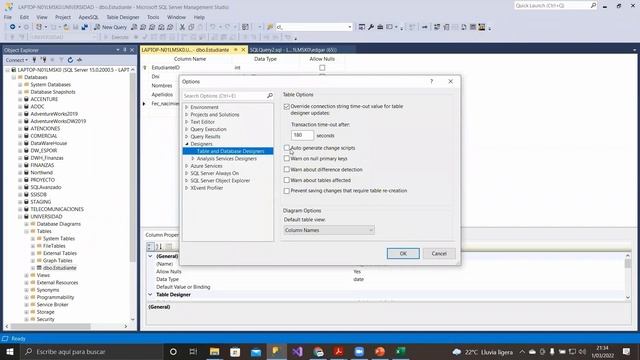
Task: Expand Projects and Solutions options node
Action: 187,115
